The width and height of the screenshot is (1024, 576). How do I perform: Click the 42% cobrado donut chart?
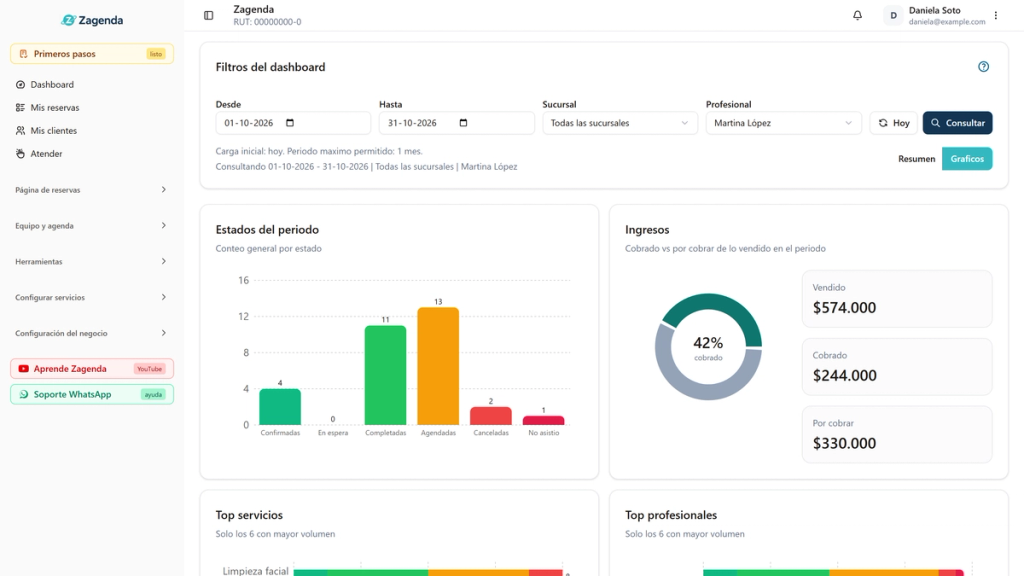coord(709,347)
